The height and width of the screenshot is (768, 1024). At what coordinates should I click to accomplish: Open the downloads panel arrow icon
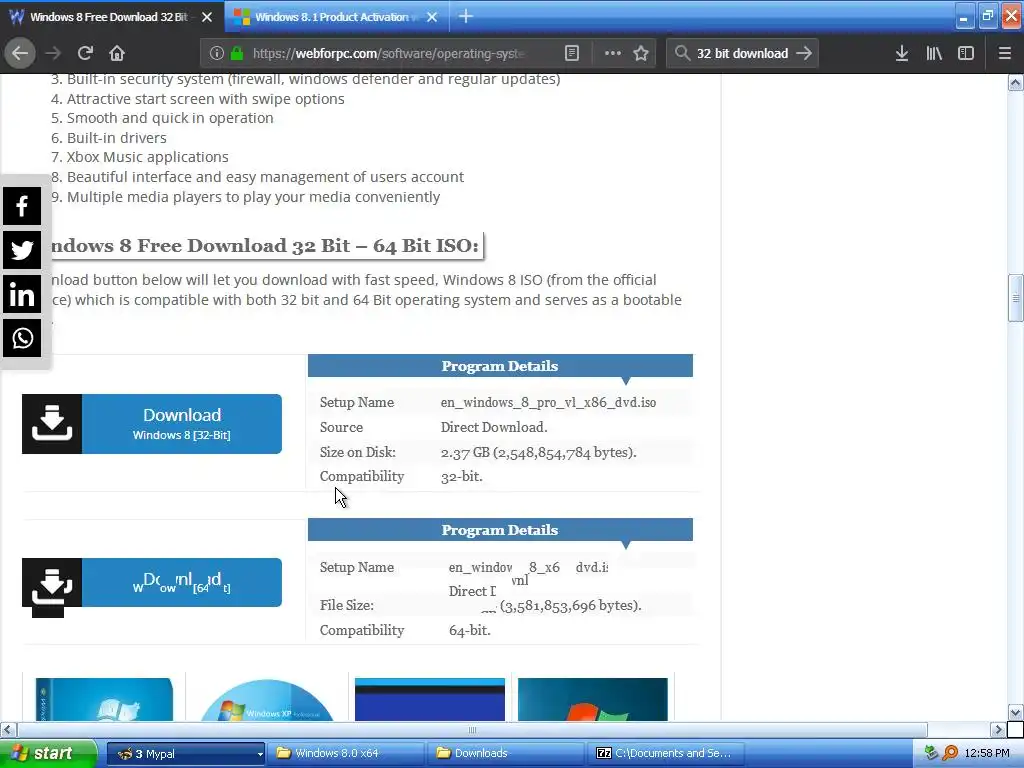901,54
